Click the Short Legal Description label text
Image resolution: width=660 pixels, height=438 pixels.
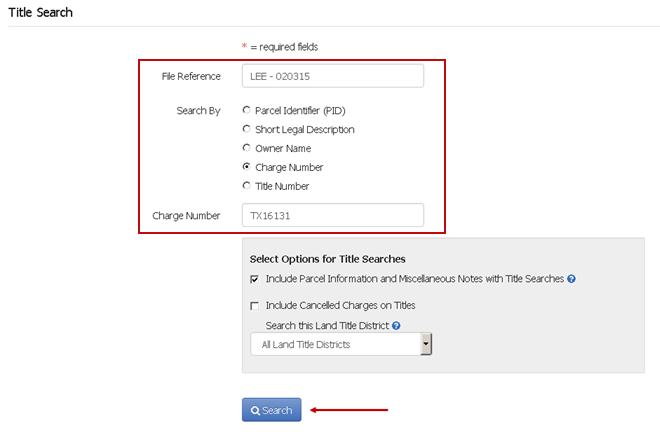(305, 130)
